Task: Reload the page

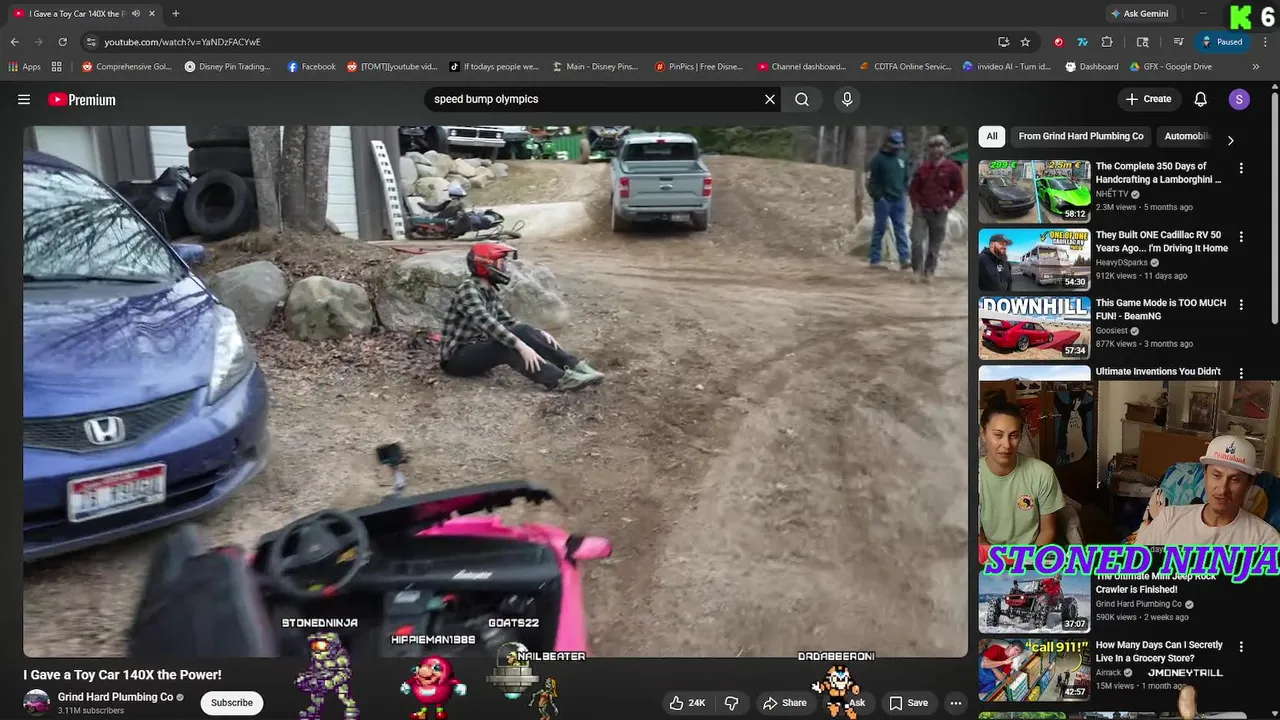Action: coord(62,42)
